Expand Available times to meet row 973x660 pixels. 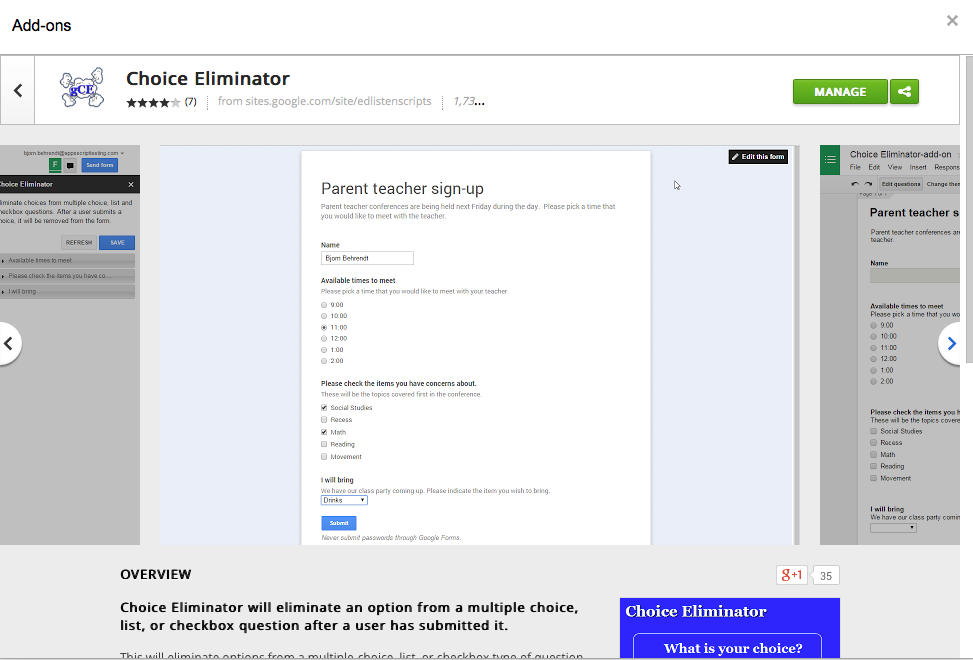click(67, 261)
